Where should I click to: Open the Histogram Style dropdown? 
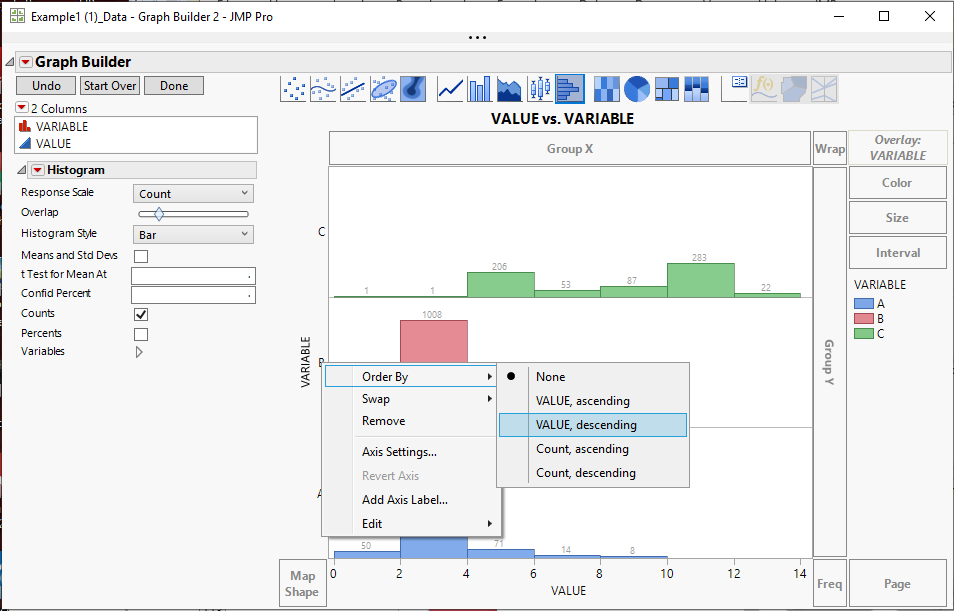192,233
